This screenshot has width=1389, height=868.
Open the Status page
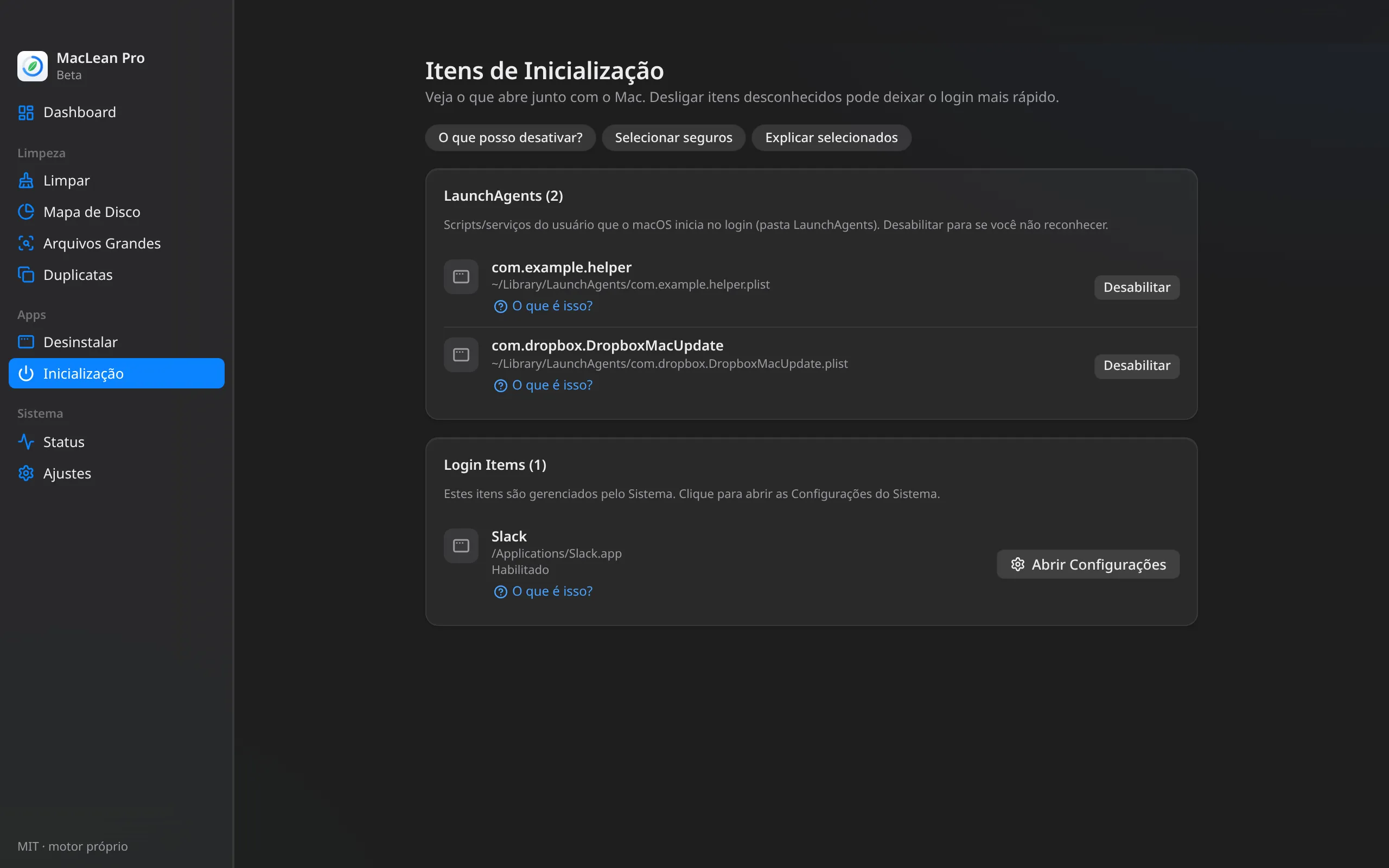[117, 442]
